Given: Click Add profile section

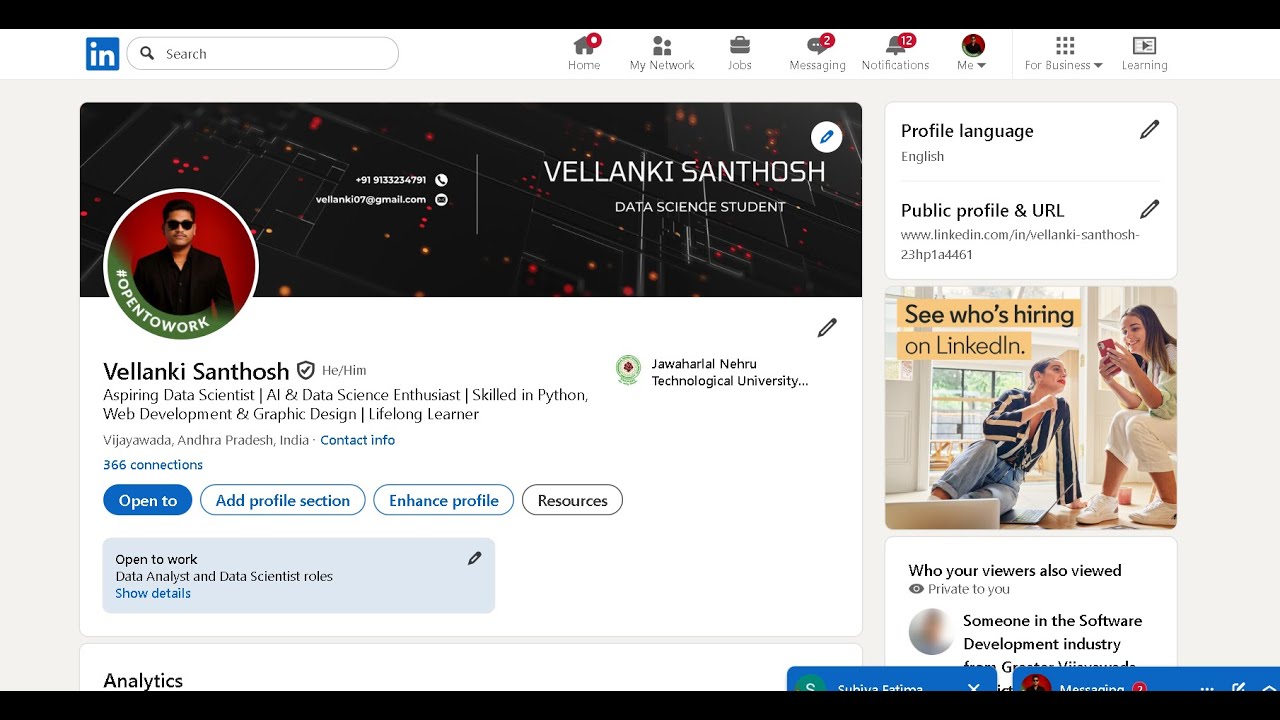Looking at the screenshot, I should [x=283, y=500].
